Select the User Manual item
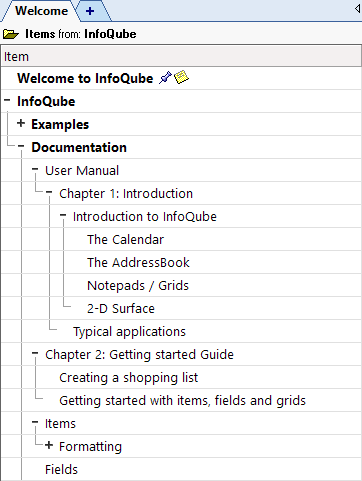This screenshot has width=362, height=481. tap(82, 170)
